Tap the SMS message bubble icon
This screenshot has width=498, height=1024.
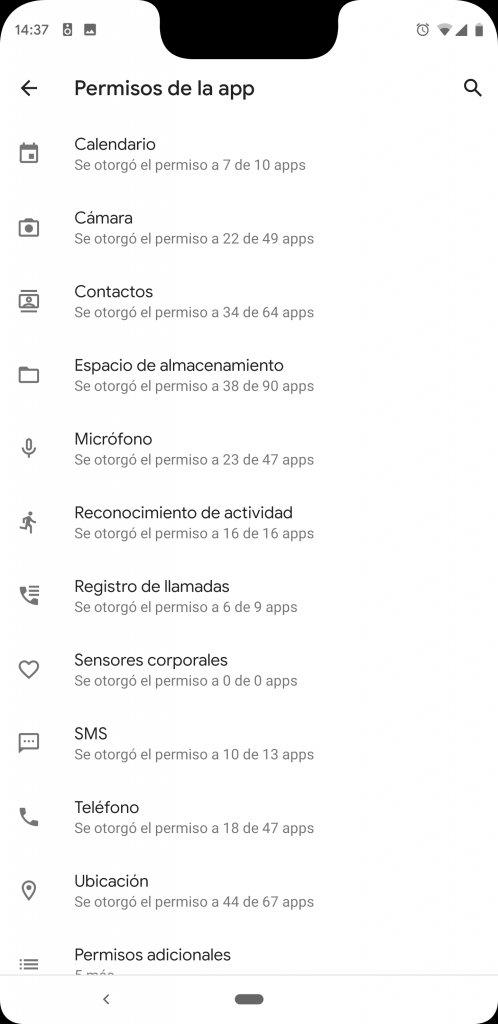(x=29, y=743)
